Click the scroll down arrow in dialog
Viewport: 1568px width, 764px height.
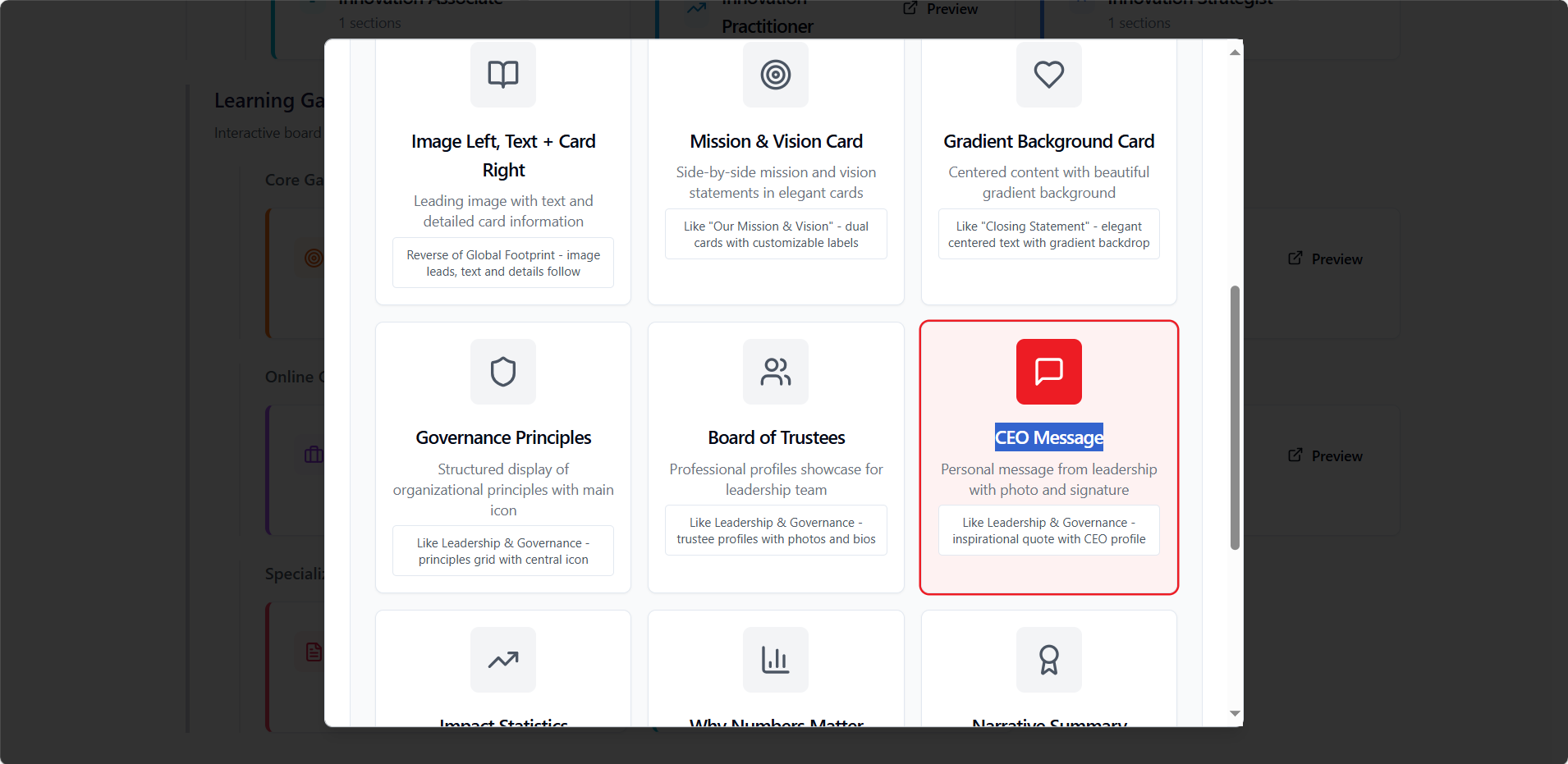1235,713
